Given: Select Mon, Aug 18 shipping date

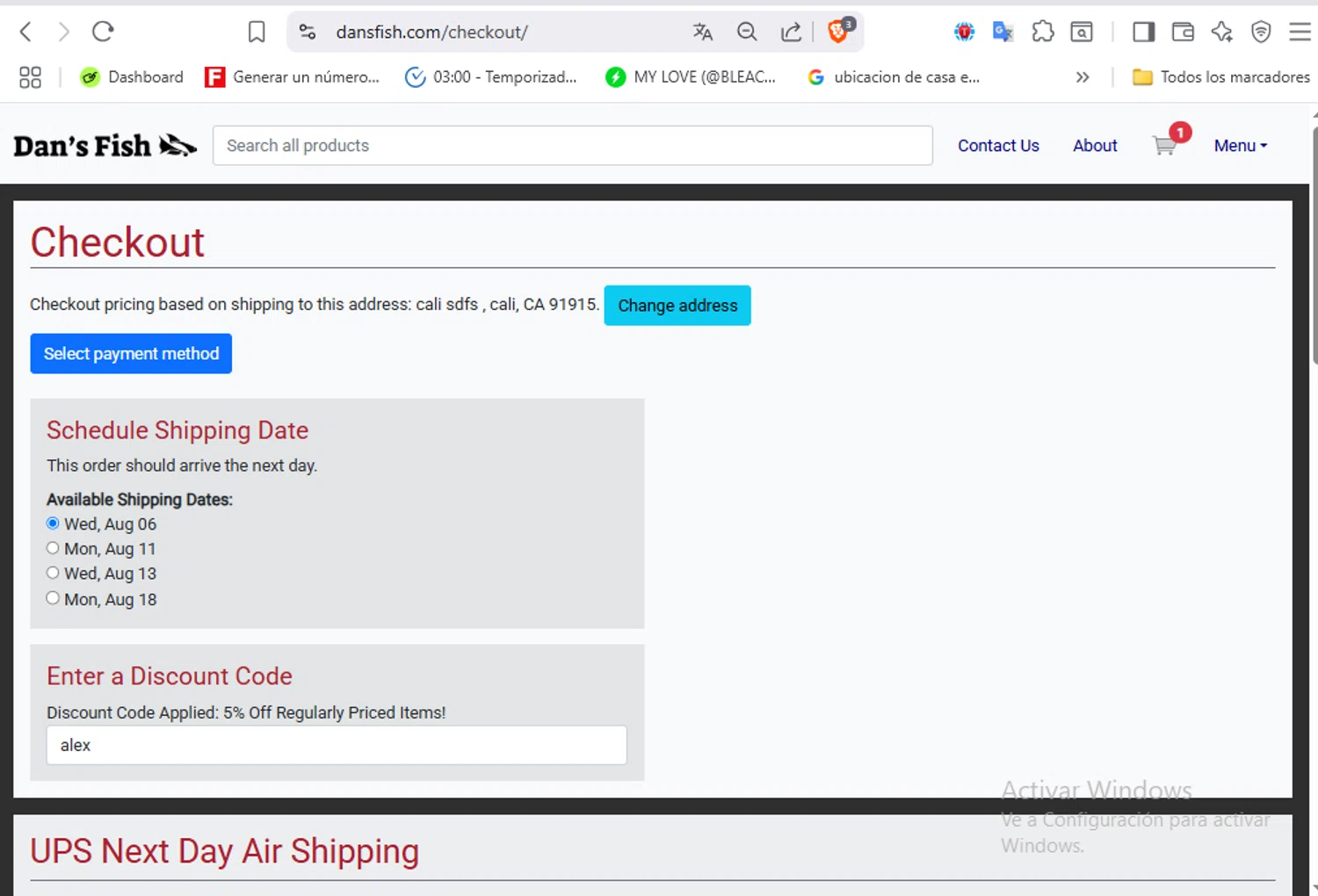Looking at the screenshot, I should pos(53,598).
